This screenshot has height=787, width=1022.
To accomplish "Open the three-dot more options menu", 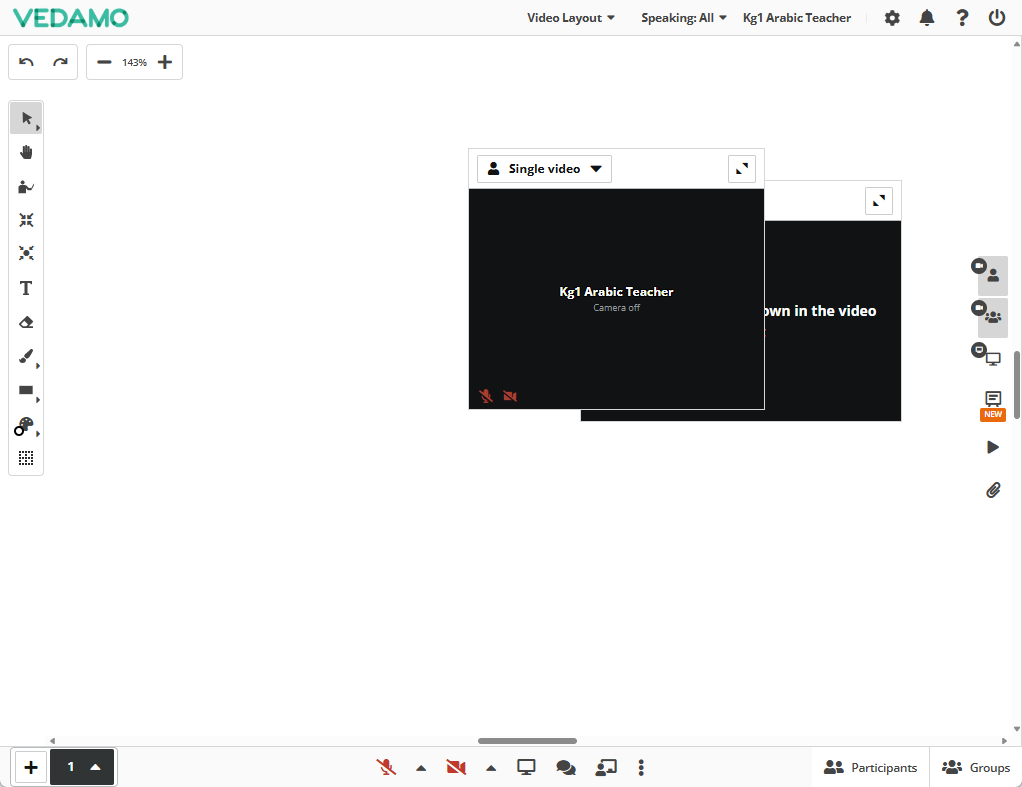I will tap(641, 767).
